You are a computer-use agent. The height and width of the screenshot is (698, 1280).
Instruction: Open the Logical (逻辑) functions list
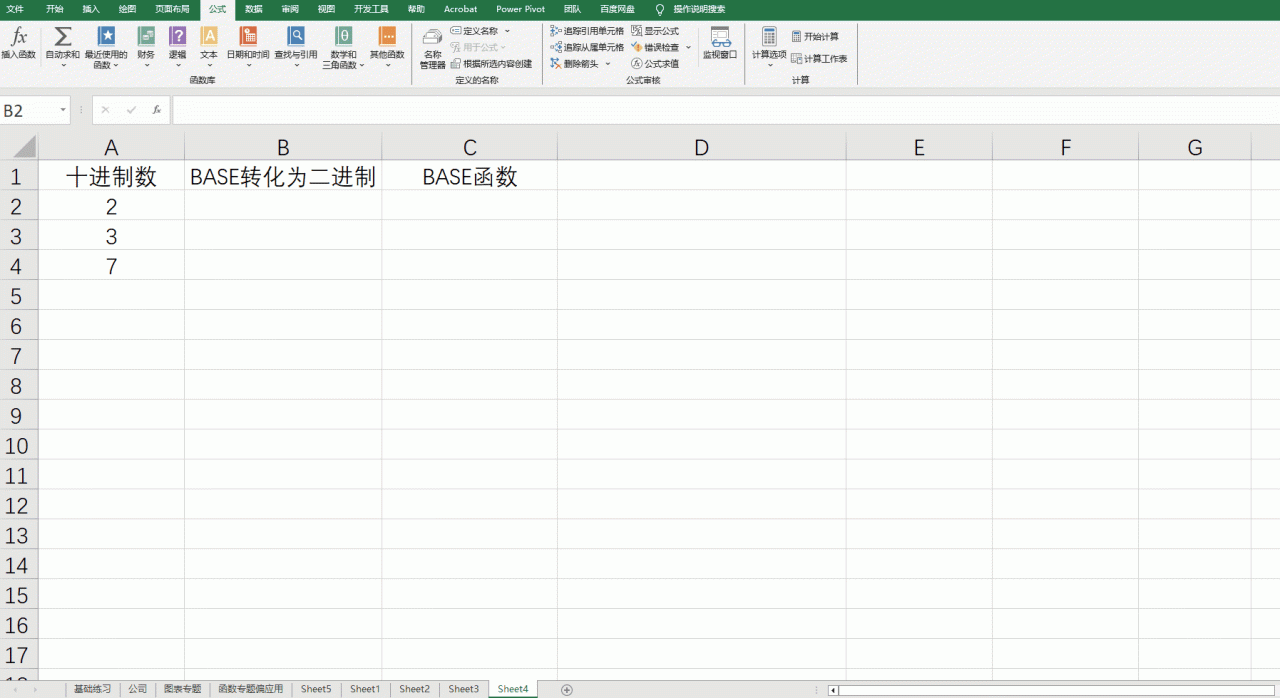(x=177, y=46)
